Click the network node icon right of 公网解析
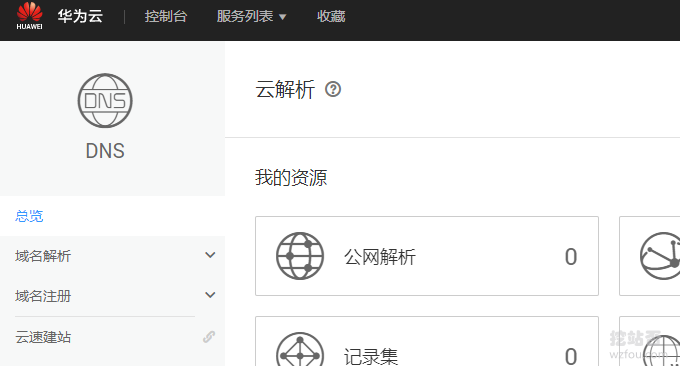This screenshot has height=366, width=680. click(x=660, y=256)
